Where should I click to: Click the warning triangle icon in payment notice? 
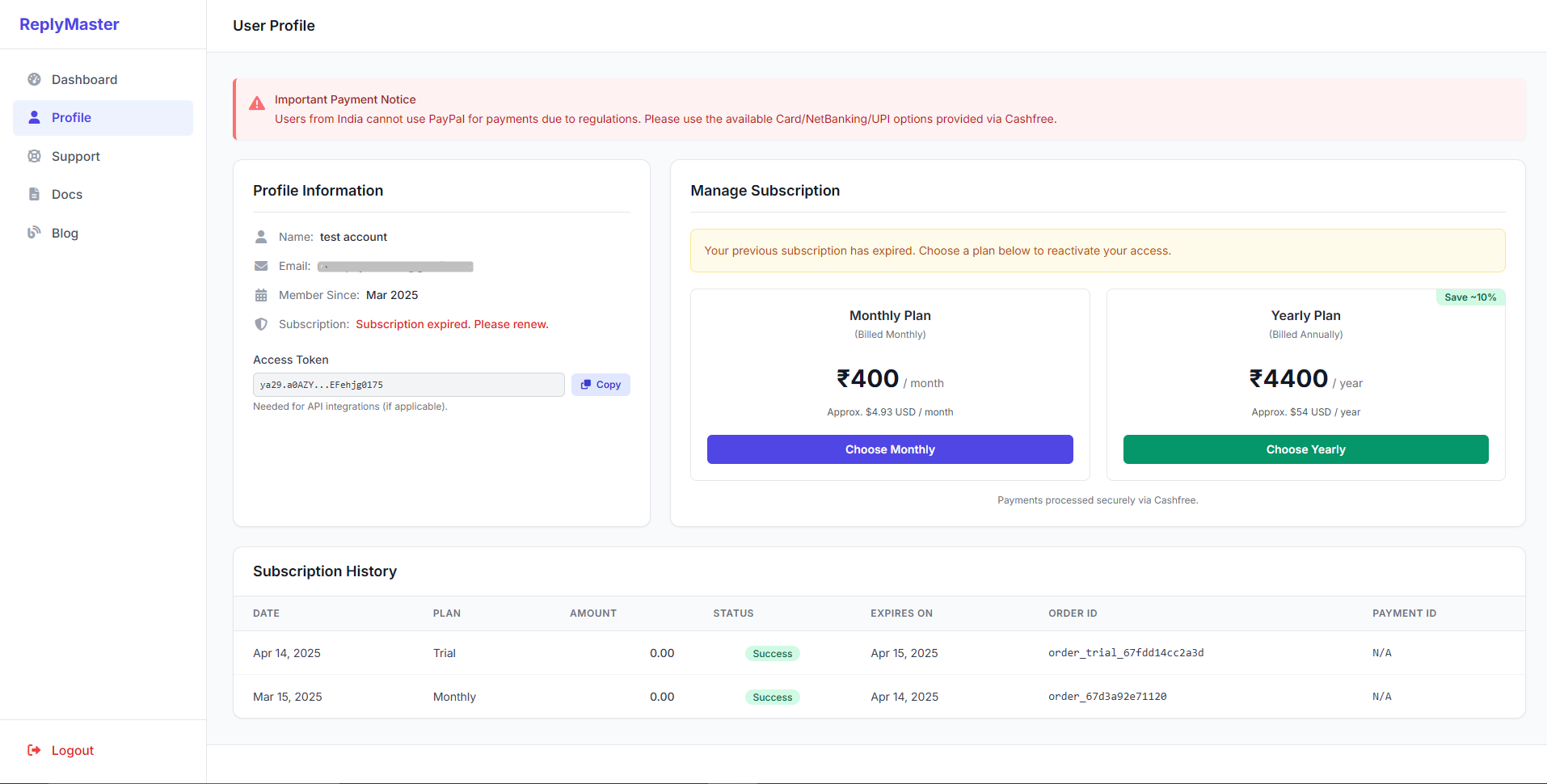[257, 103]
